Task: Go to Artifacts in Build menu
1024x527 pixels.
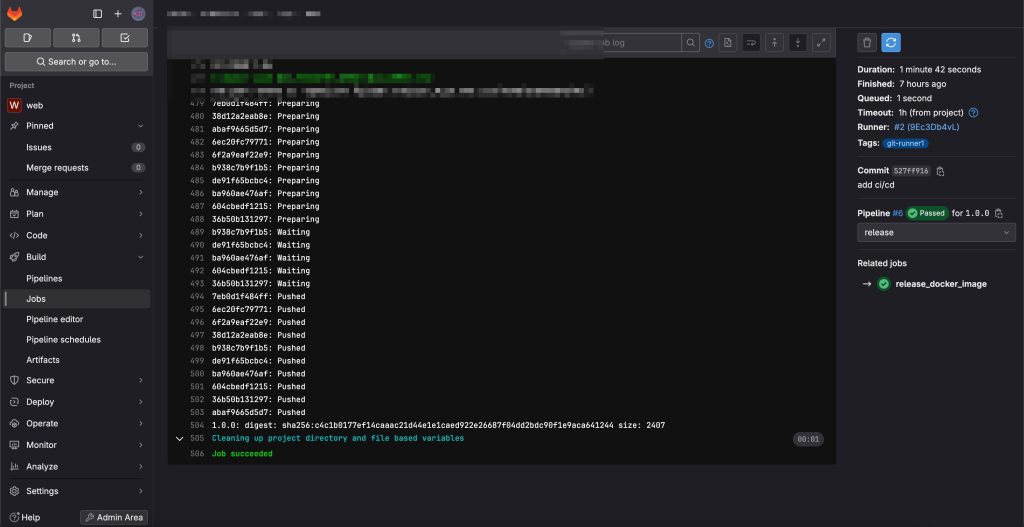Action: point(43,360)
